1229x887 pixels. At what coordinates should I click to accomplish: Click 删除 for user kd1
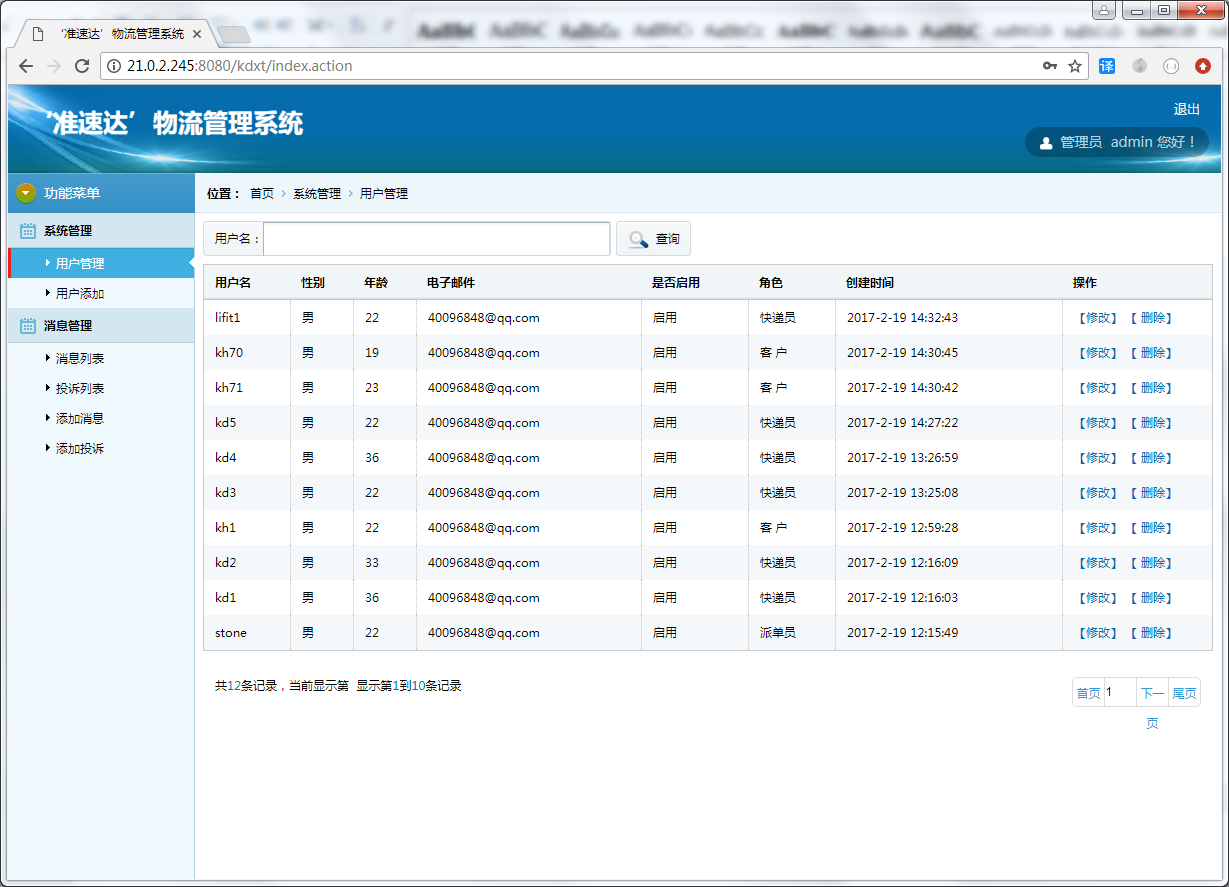(x=1151, y=597)
